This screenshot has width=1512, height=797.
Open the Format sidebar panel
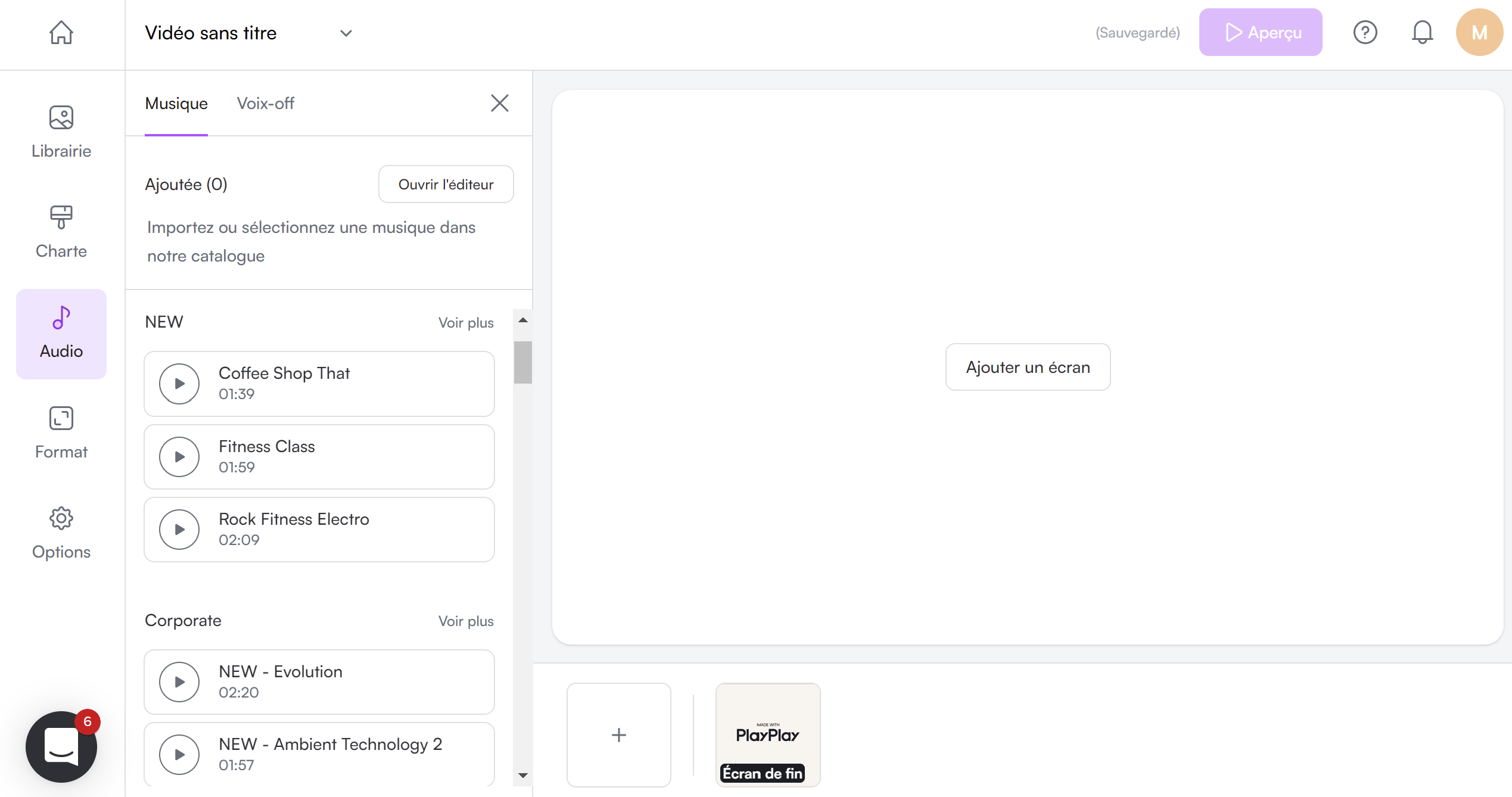(x=61, y=432)
